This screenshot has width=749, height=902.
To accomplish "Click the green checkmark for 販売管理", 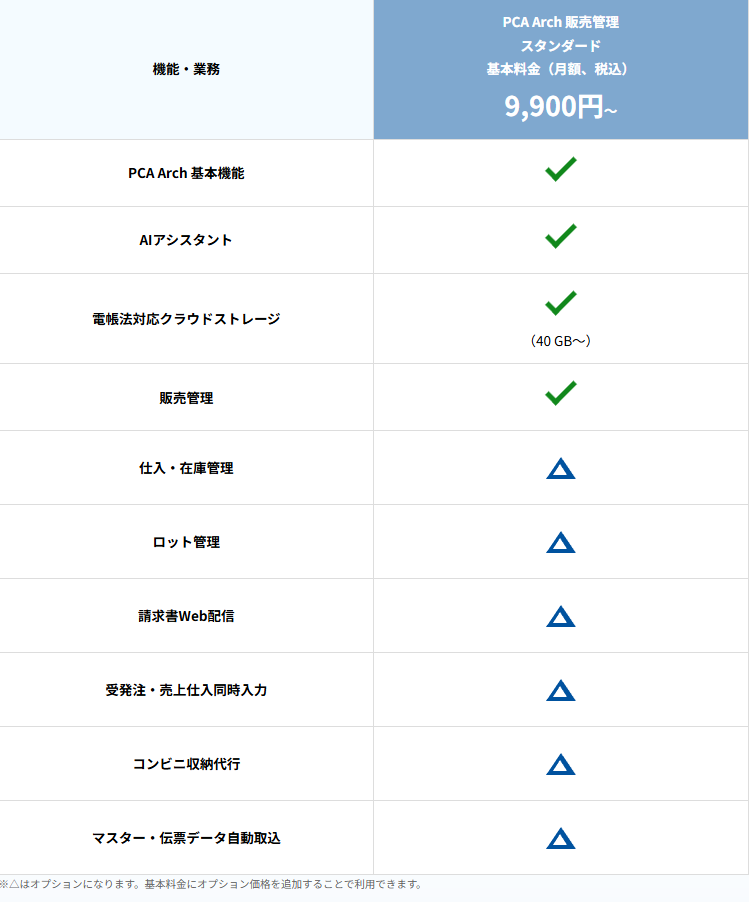I will tap(560, 394).
